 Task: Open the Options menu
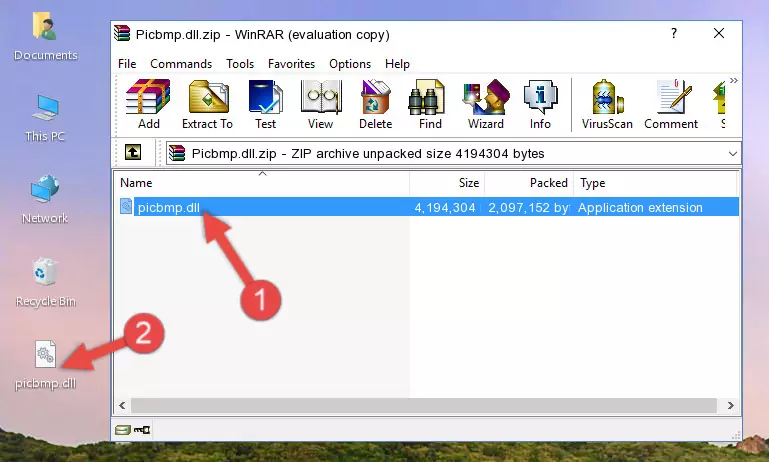(350, 64)
